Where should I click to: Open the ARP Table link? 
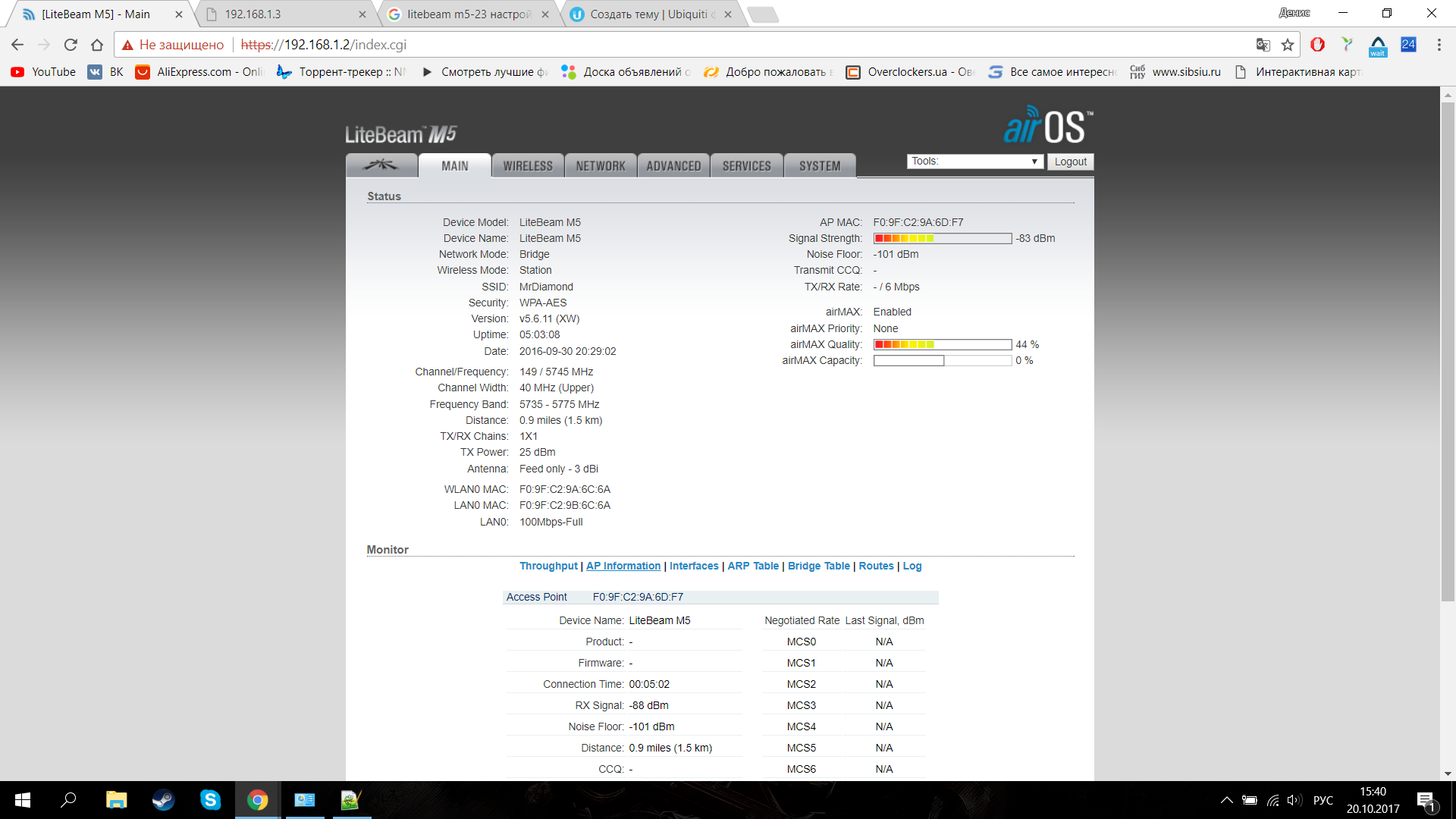click(x=753, y=566)
